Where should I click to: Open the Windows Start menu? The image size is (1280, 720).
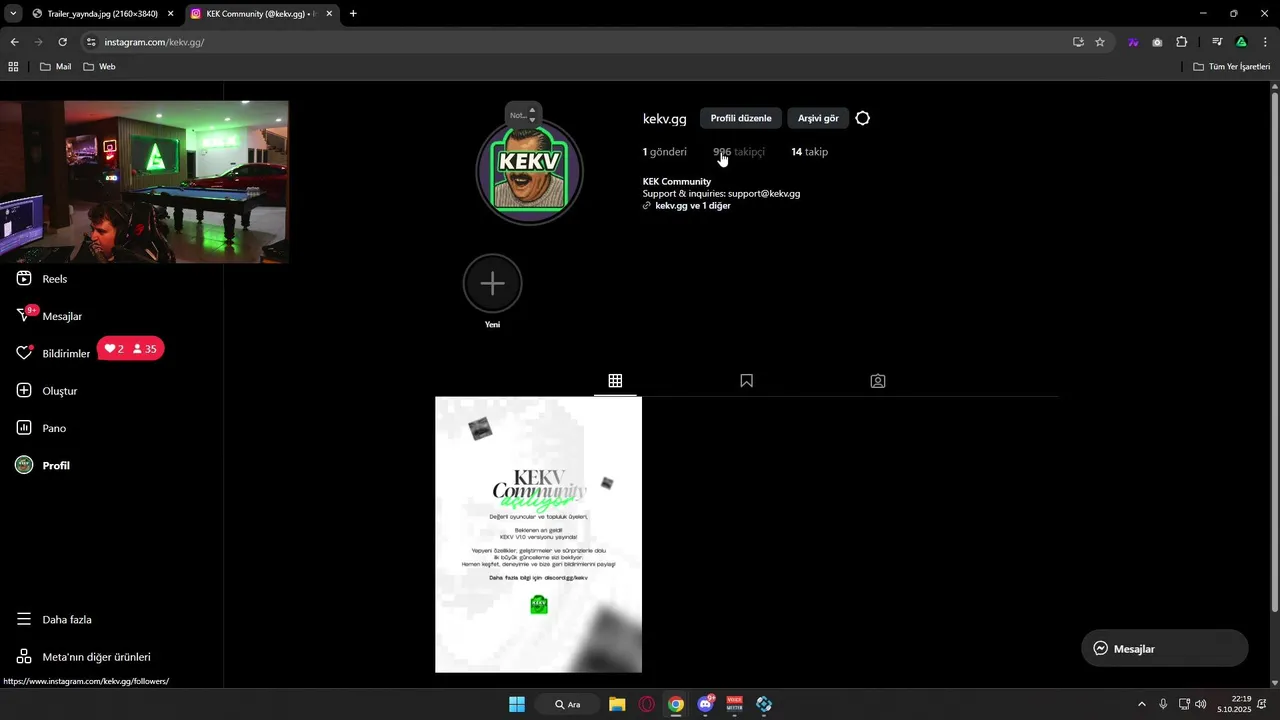click(x=517, y=704)
